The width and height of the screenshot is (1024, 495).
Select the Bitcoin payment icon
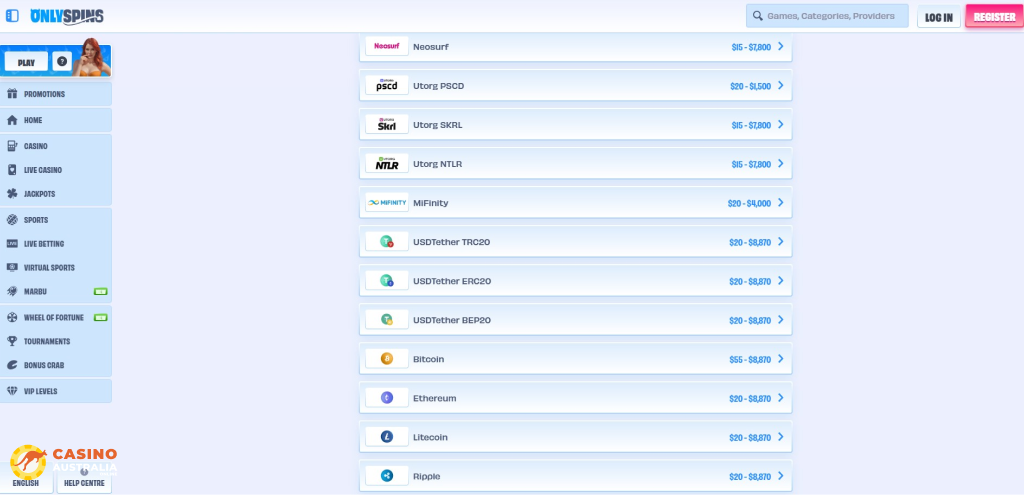point(386,359)
